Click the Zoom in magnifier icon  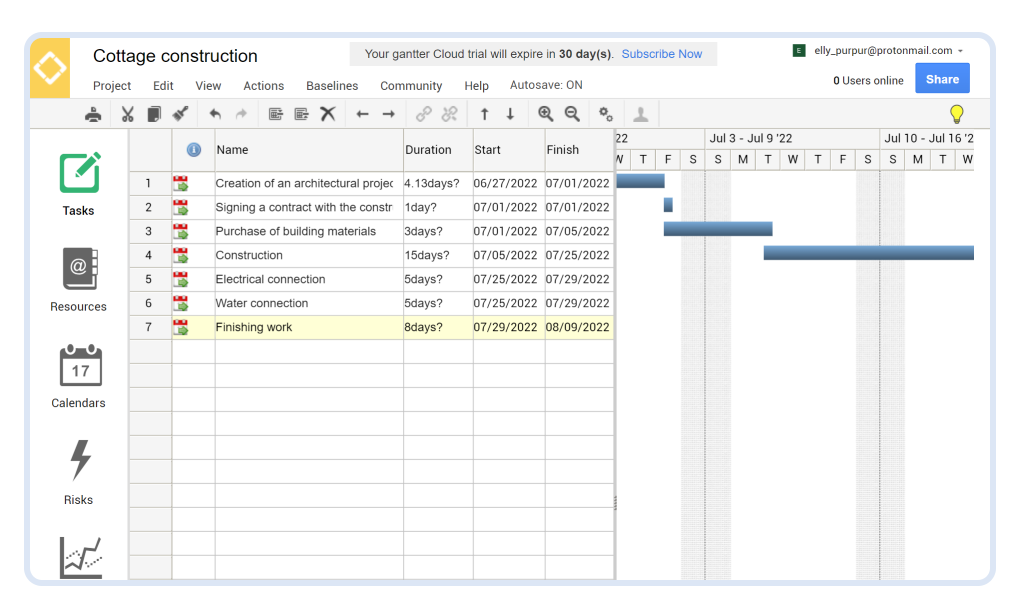coord(546,114)
